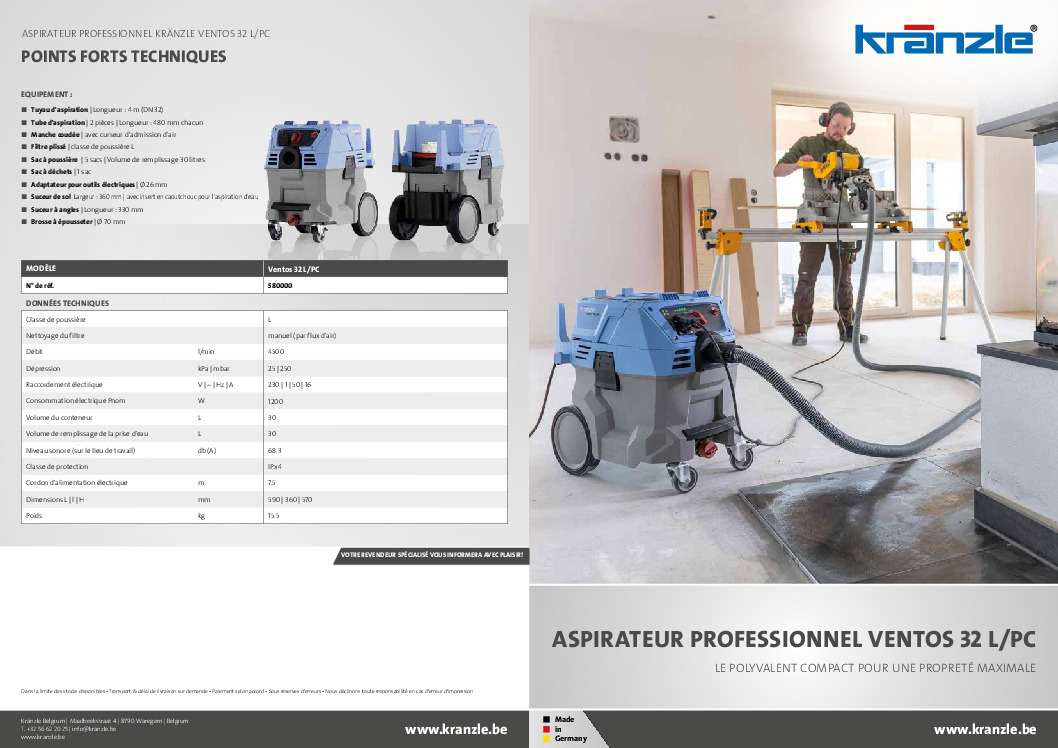Open the www.kranzle.be link on the left page footer
Screen dimensions: 1058x748
pyautogui.click(x=455, y=729)
